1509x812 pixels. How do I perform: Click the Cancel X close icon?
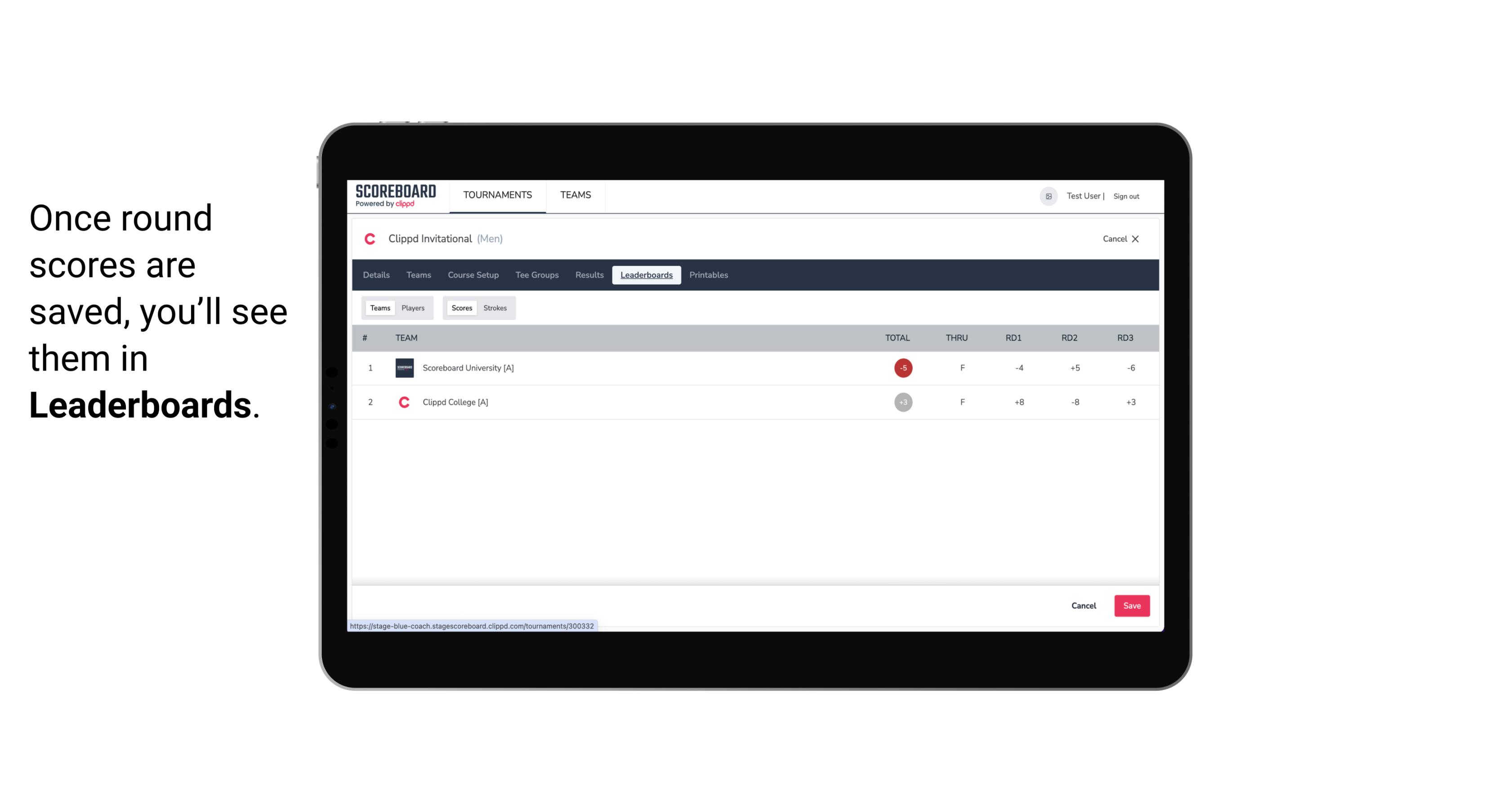tap(1135, 238)
